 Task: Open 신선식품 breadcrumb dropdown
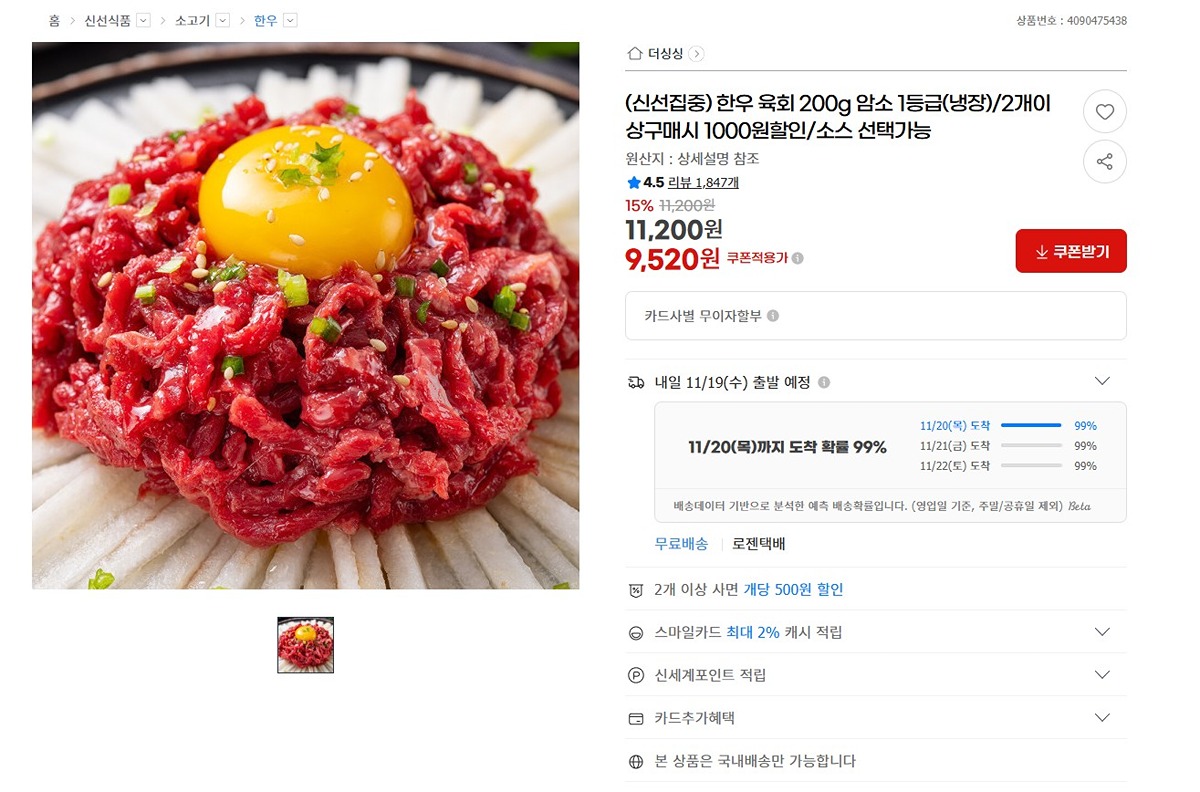pyautogui.click(x=143, y=20)
